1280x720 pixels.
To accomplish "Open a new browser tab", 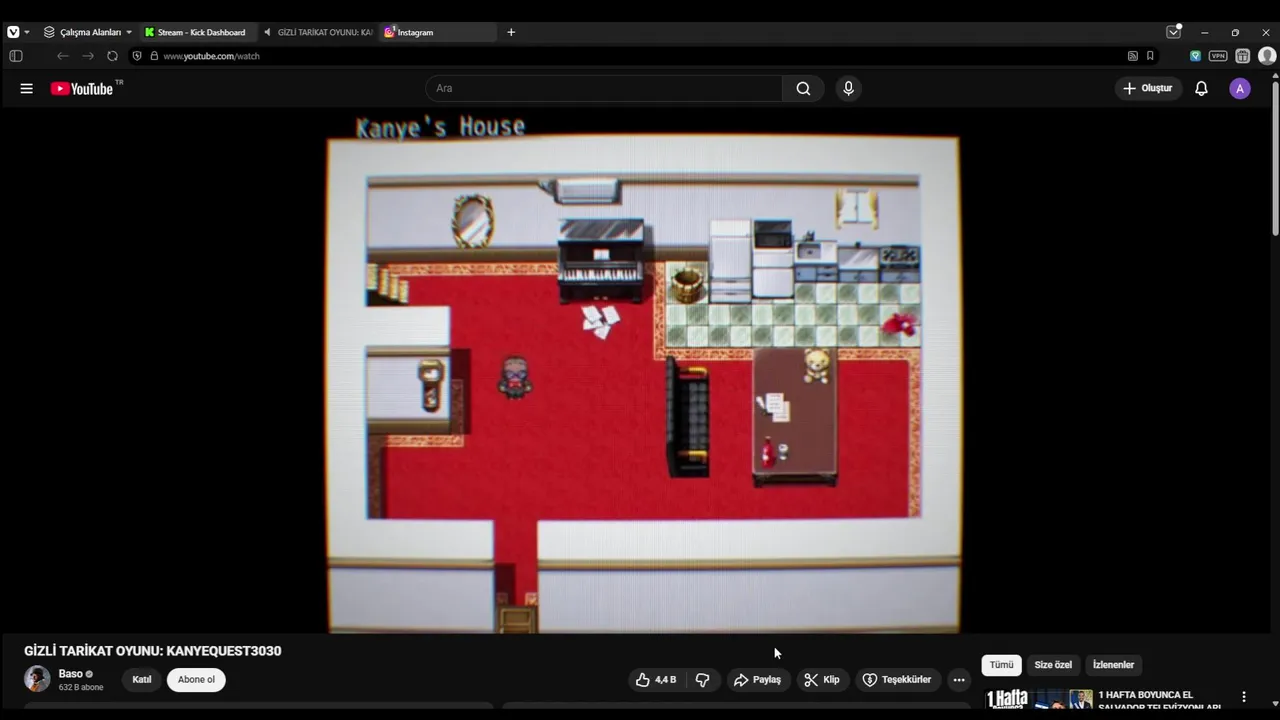I will [x=511, y=32].
